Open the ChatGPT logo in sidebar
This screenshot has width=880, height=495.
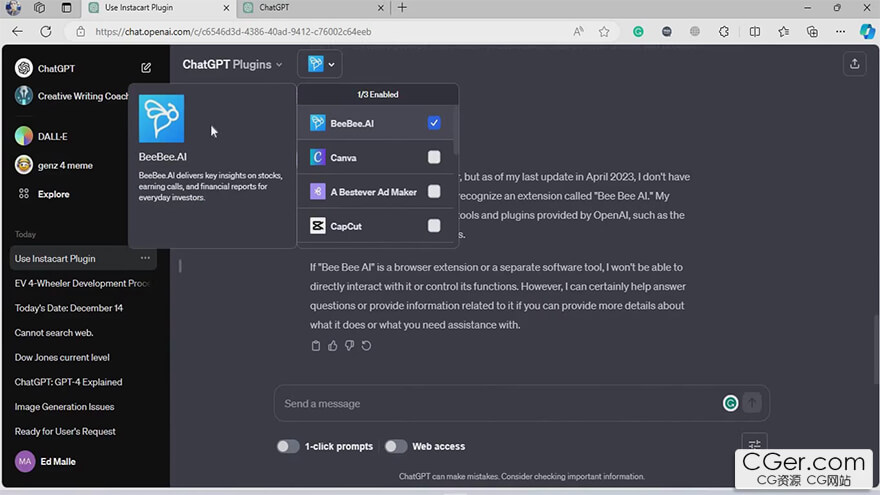pos(24,68)
